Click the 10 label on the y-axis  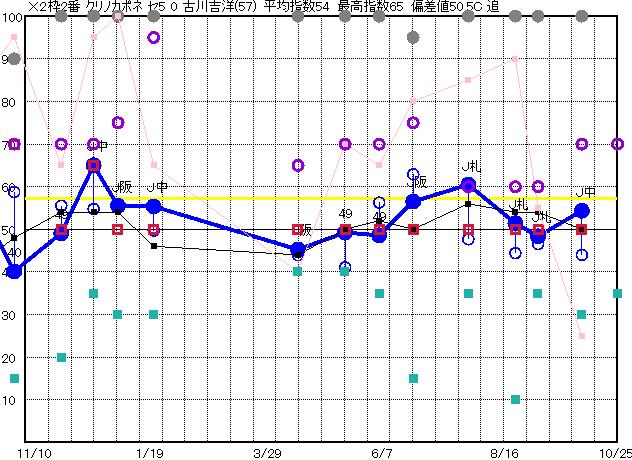click(x=12, y=400)
